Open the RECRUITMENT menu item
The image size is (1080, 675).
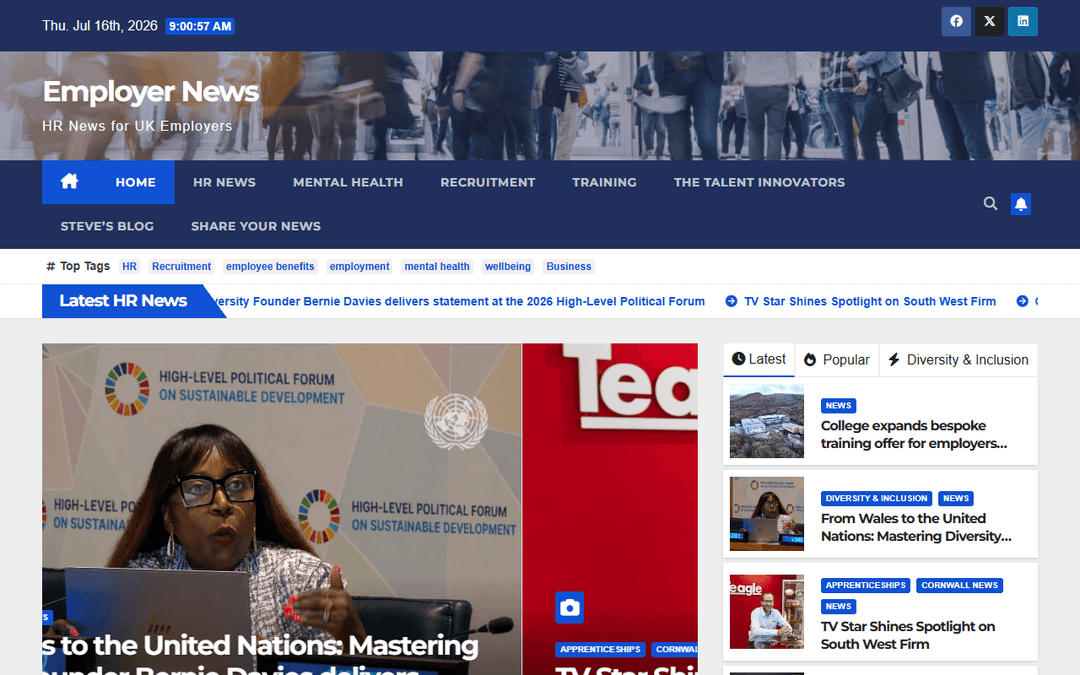coord(488,183)
